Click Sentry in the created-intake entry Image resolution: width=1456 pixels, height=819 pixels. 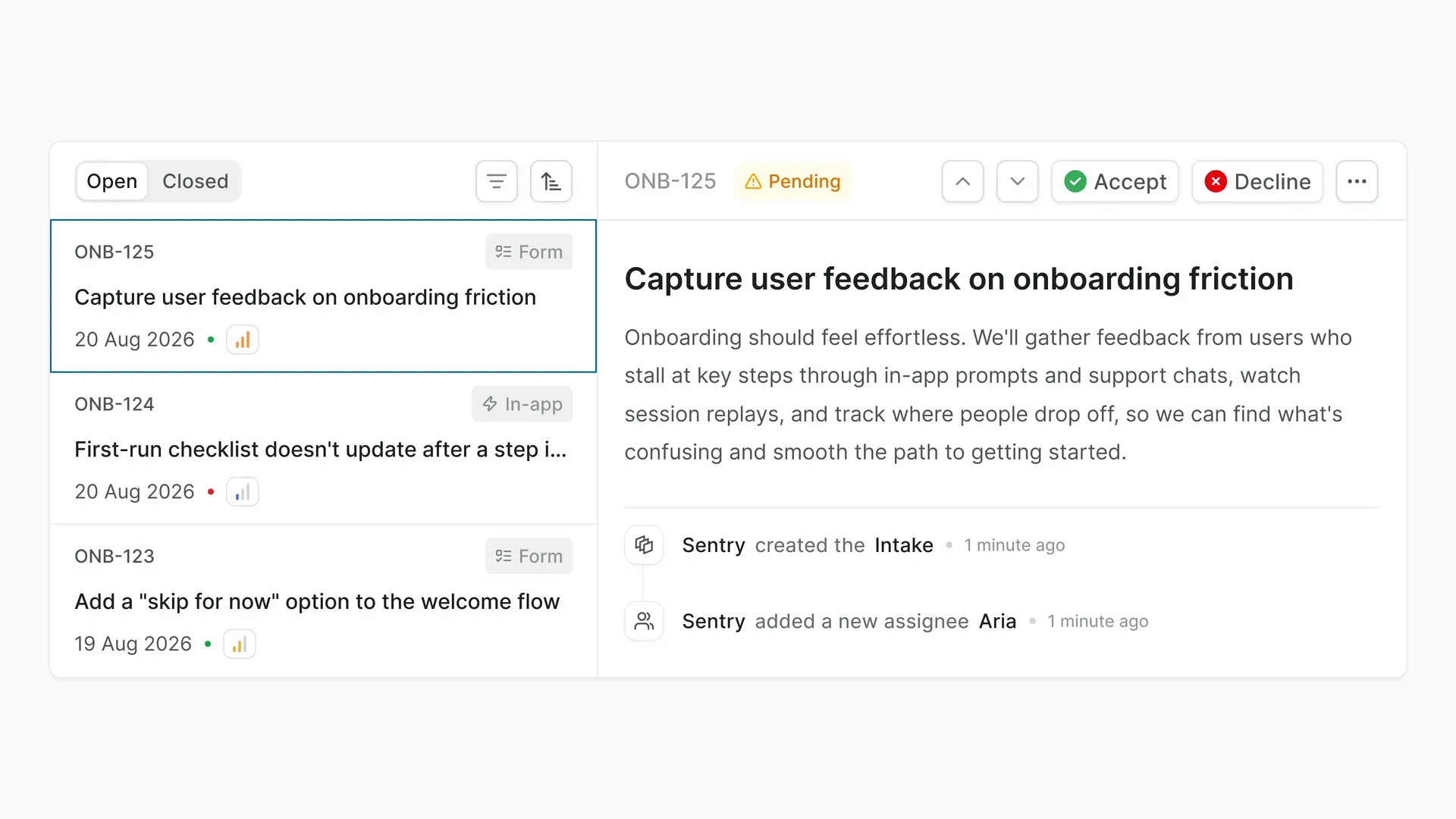click(714, 545)
